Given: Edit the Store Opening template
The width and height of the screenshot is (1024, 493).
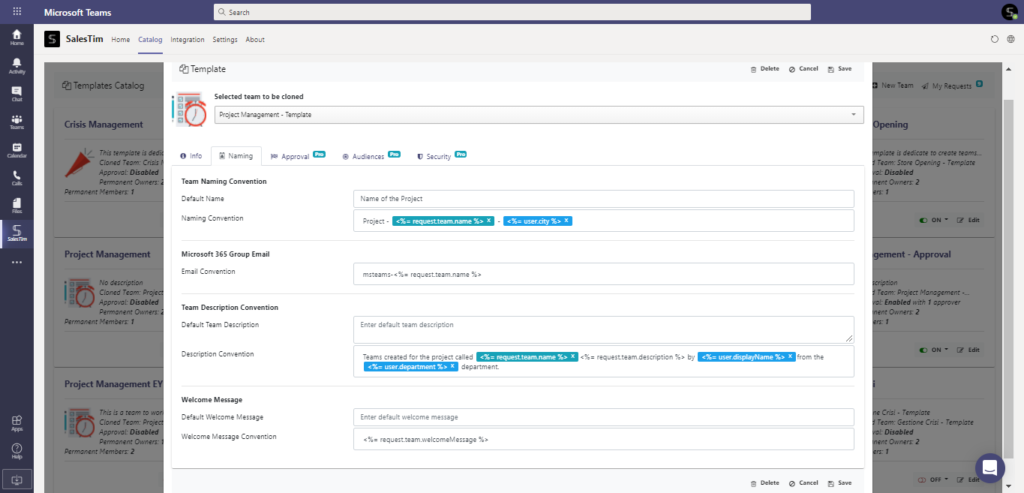Looking at the screenshot, I should click(x=968, y=221).
